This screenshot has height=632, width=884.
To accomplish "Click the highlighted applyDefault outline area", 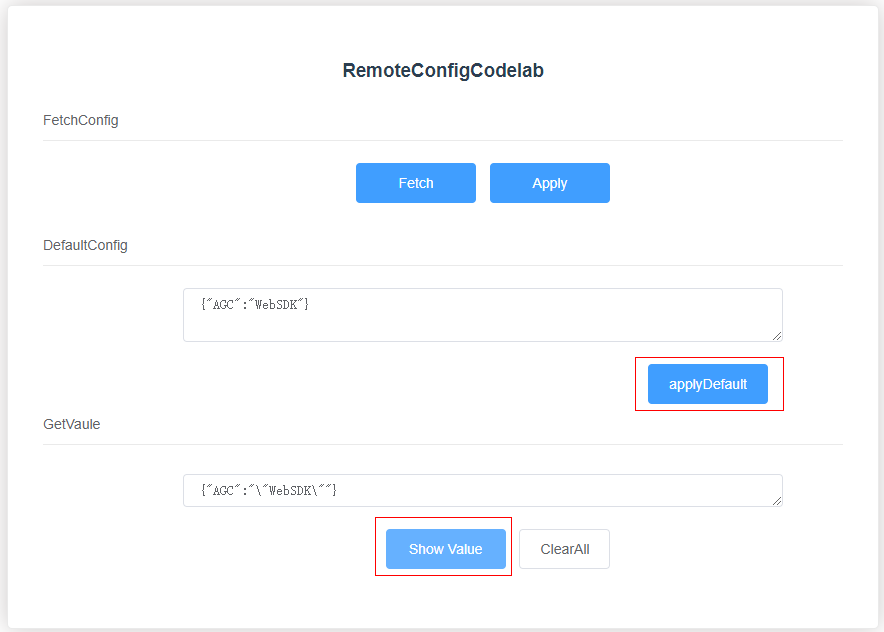I will [709, 384].
